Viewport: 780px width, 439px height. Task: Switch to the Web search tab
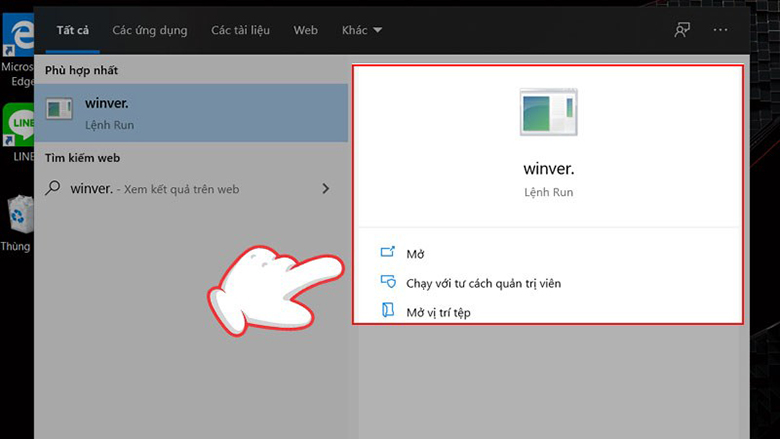point(305,30)
